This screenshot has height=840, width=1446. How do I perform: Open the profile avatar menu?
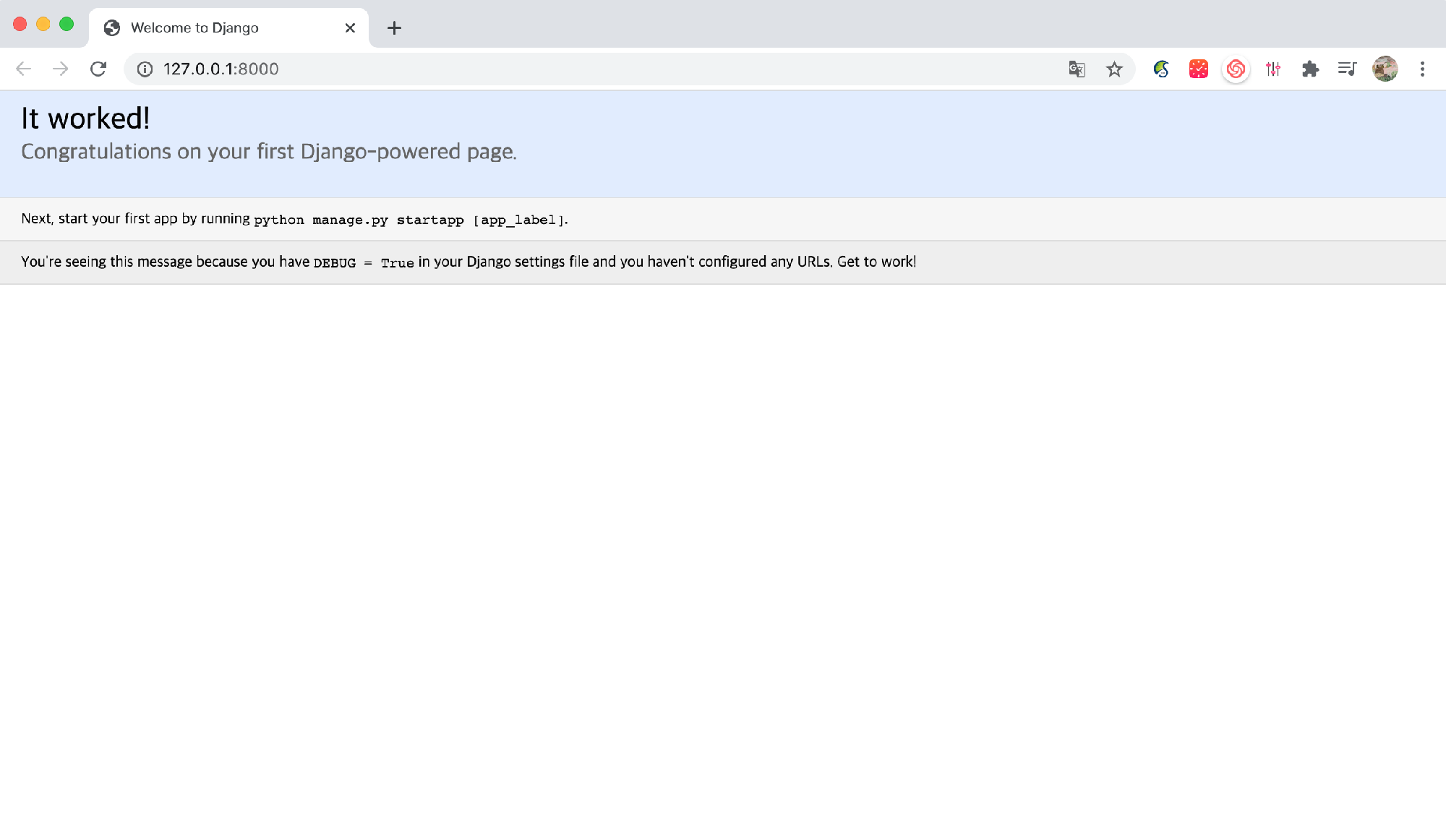1385,69
